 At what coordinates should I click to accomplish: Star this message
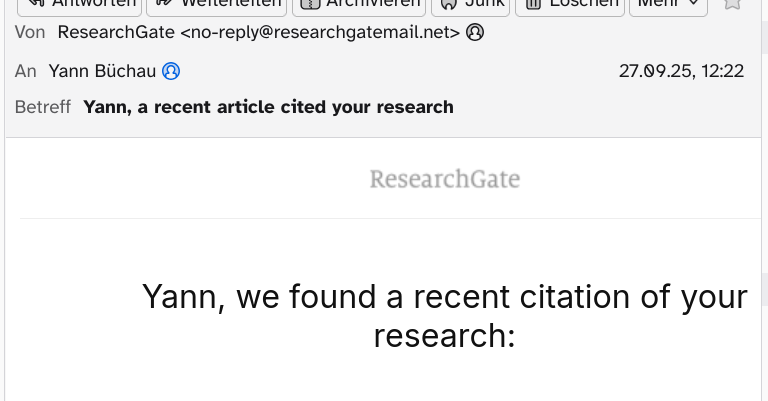733,4
